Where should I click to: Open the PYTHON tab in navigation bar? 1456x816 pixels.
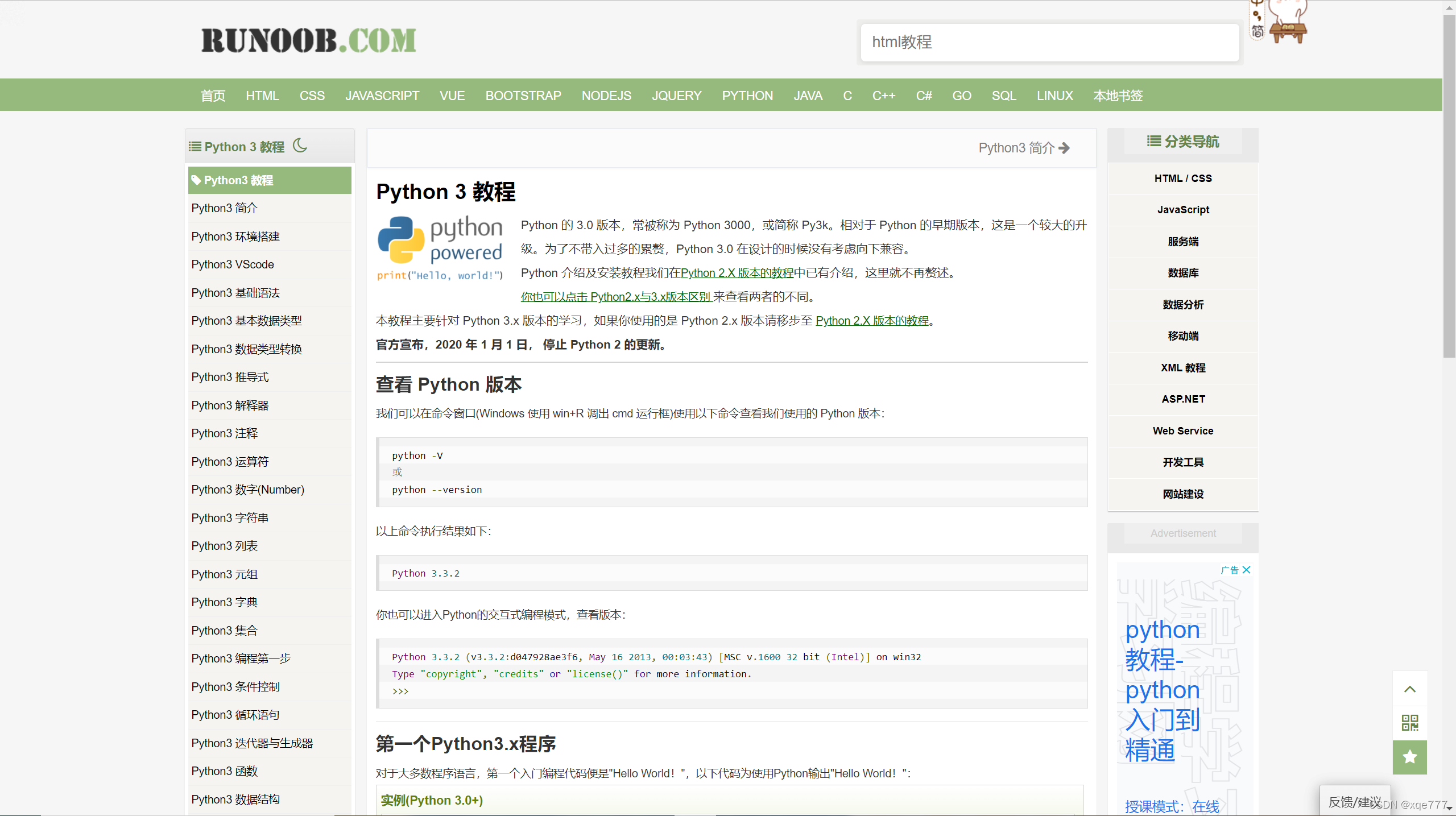click(747, 96)
